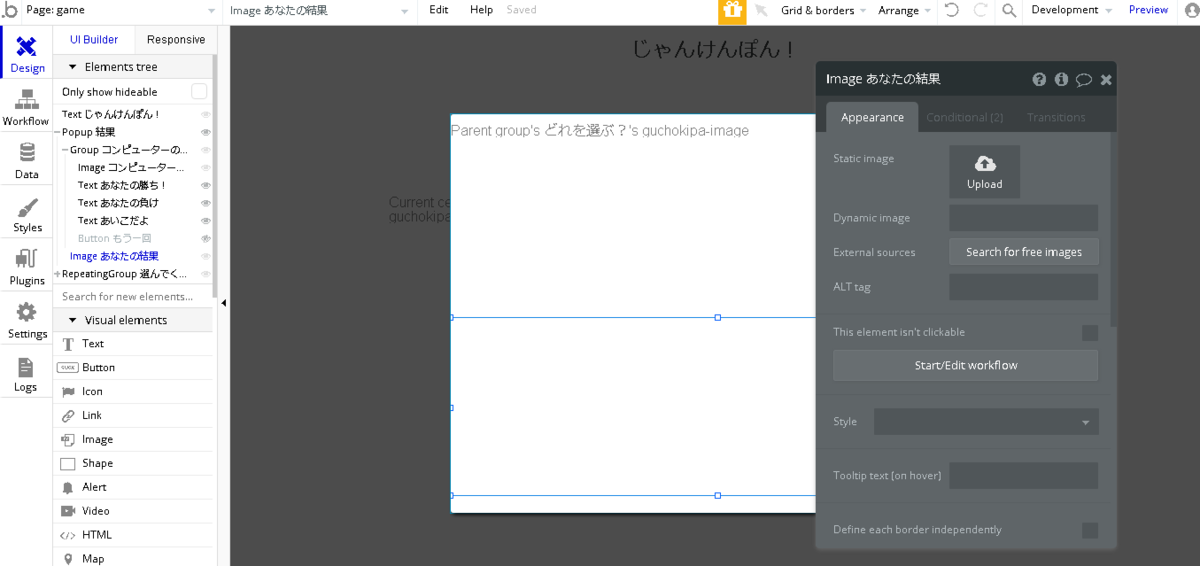
Task: Click Start/Edit workflow button
Action: pos(966,366)
